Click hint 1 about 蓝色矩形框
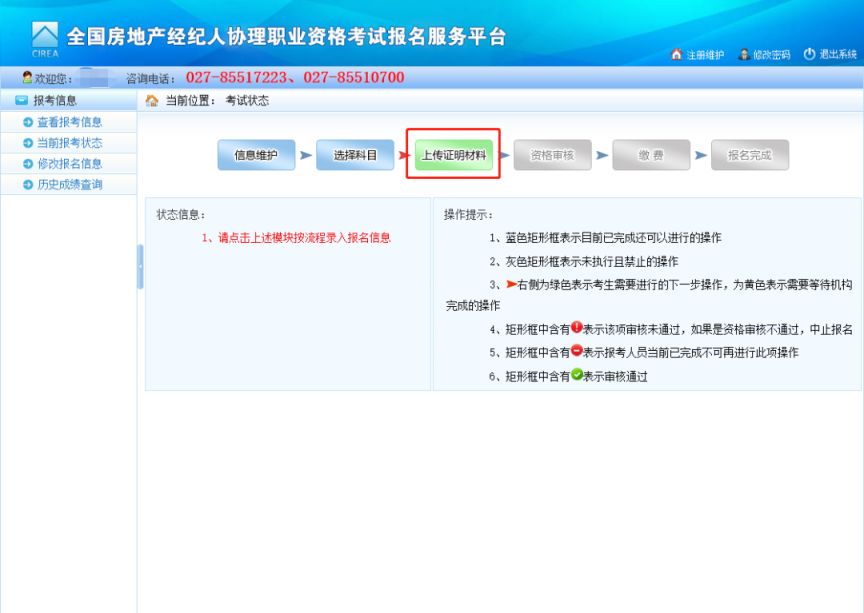The height and width of the screenshot is (613, 864). tap(605, 238)
